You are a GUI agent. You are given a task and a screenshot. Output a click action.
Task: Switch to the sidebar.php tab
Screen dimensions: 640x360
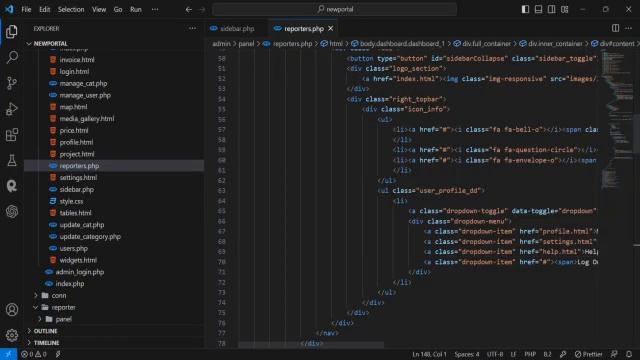(237, 29)
